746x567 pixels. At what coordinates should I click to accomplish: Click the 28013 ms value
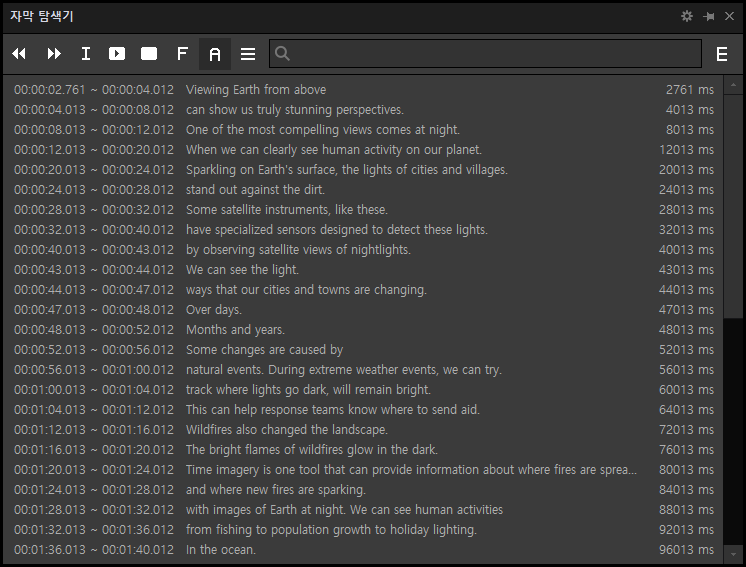pos(687,210)
